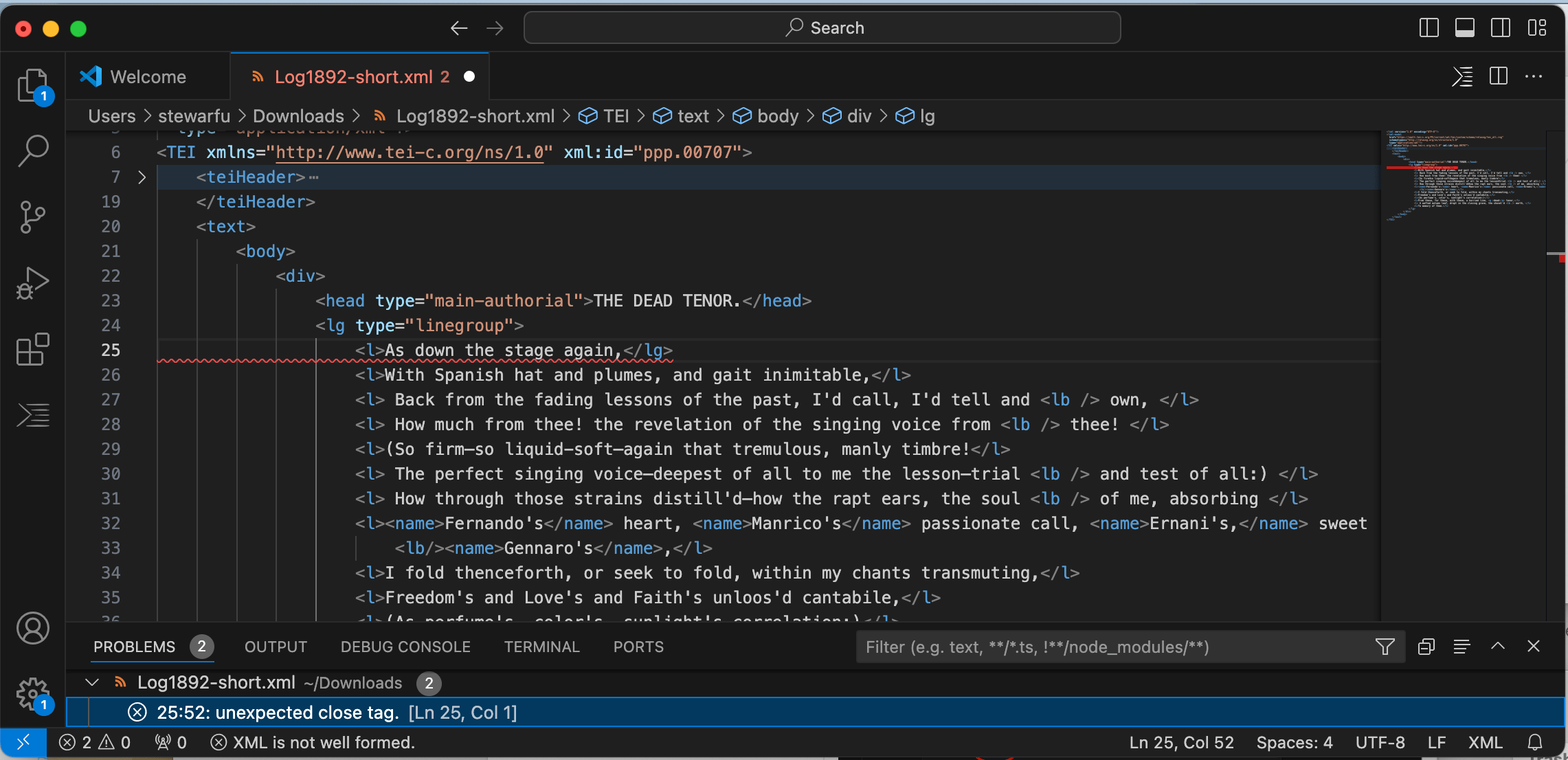
Task: Open the Extensions view
Action: [x=32, y=349]
